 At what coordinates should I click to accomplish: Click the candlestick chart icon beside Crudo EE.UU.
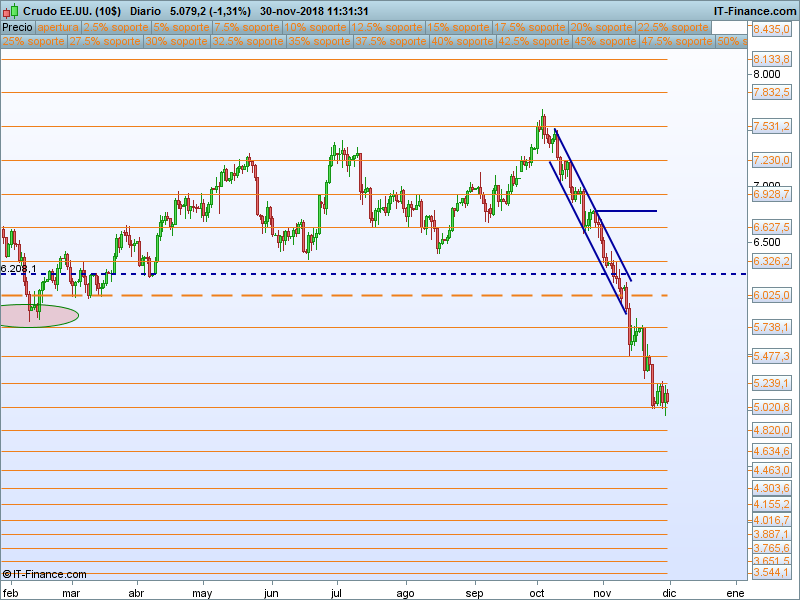10,10
